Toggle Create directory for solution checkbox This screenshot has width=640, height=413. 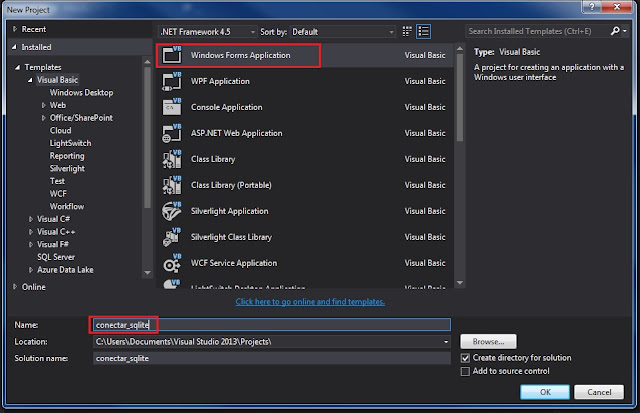pyautogui.click(x=465, y=358)
